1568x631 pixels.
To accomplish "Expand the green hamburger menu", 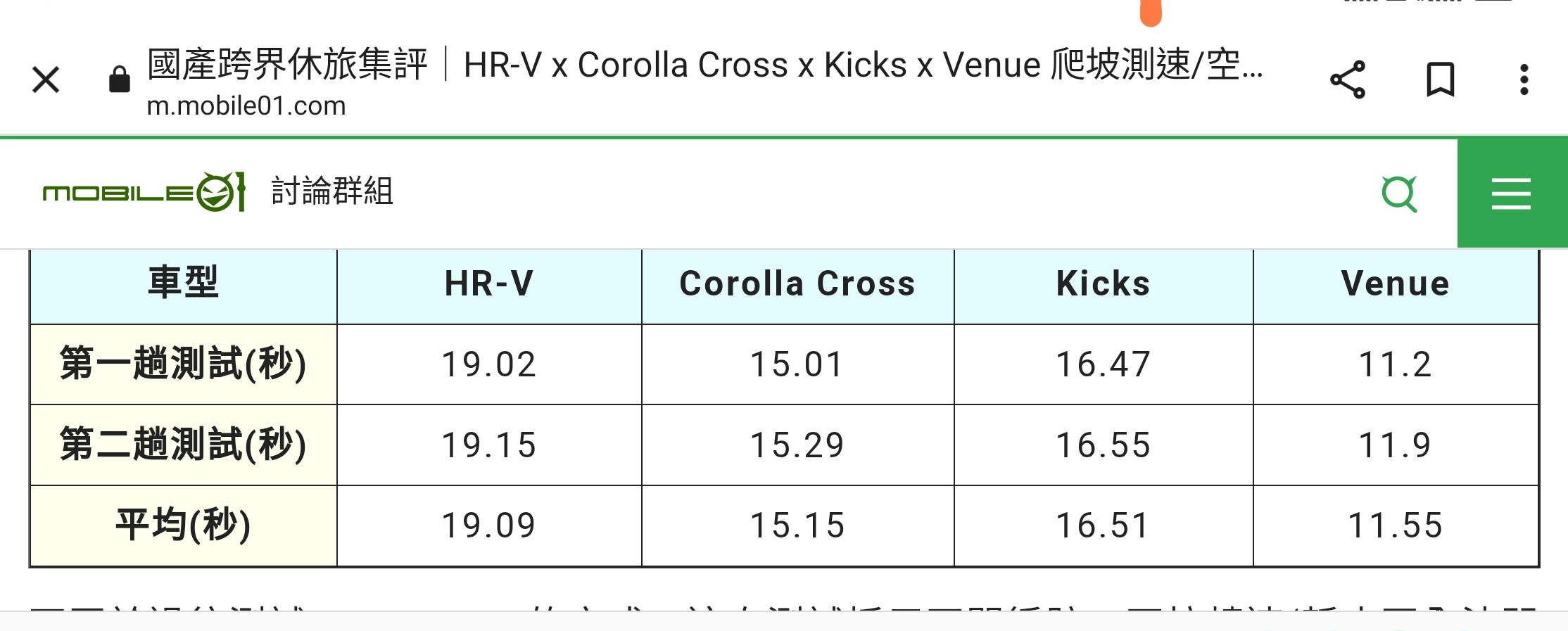I will [1511, 193].
